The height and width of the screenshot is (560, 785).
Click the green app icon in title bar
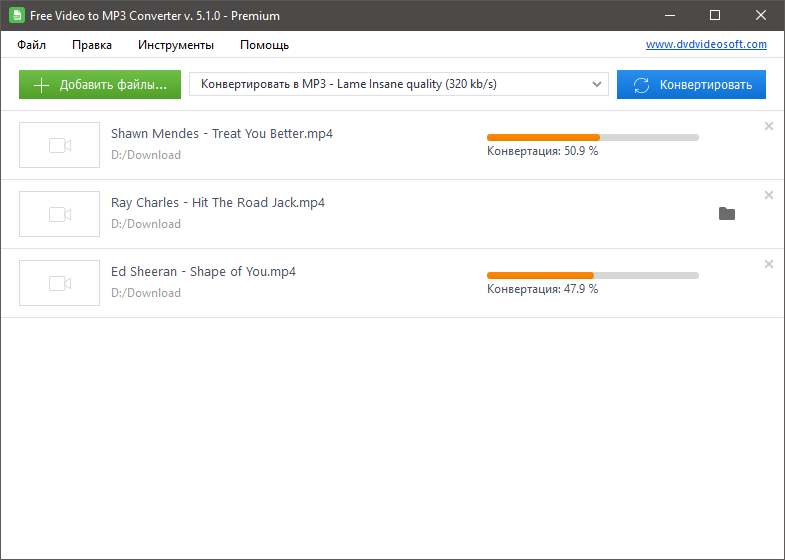tap(17, 15)
